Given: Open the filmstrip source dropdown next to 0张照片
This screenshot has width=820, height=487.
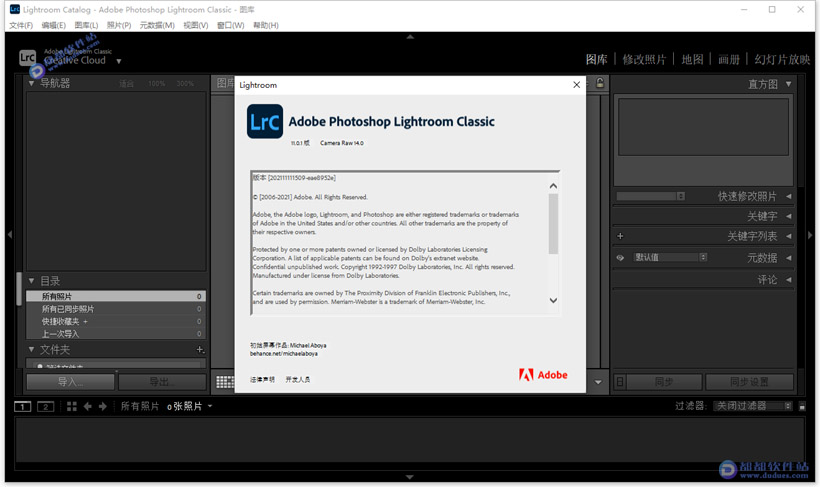Looking at the screenshot, I should click(x=210, y=406).
